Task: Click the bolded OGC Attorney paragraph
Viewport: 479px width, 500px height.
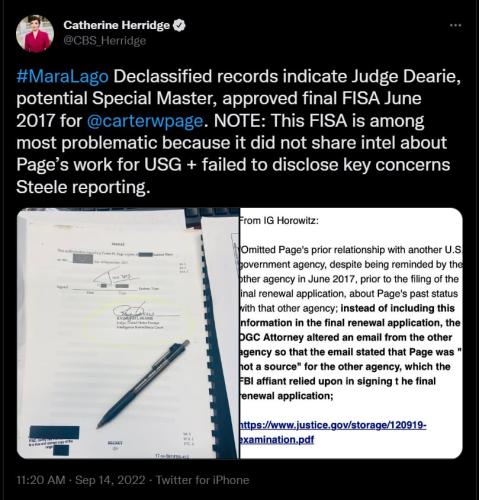Action: point(350,352)
